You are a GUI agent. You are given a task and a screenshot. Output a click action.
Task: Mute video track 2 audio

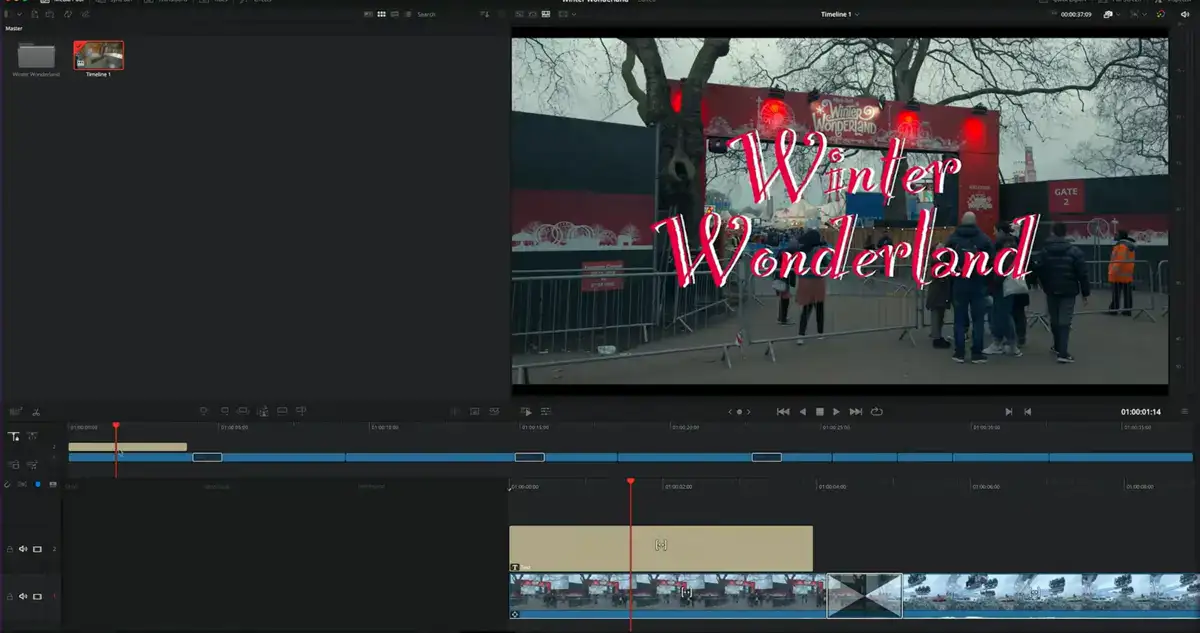23,549
